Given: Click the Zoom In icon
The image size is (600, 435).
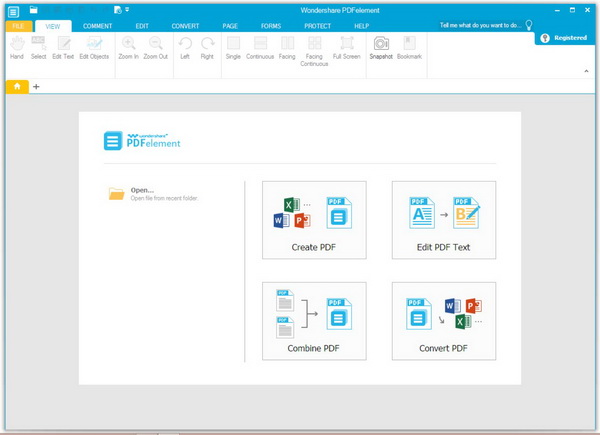Looking at the screenshot, I should click(129, 47).
